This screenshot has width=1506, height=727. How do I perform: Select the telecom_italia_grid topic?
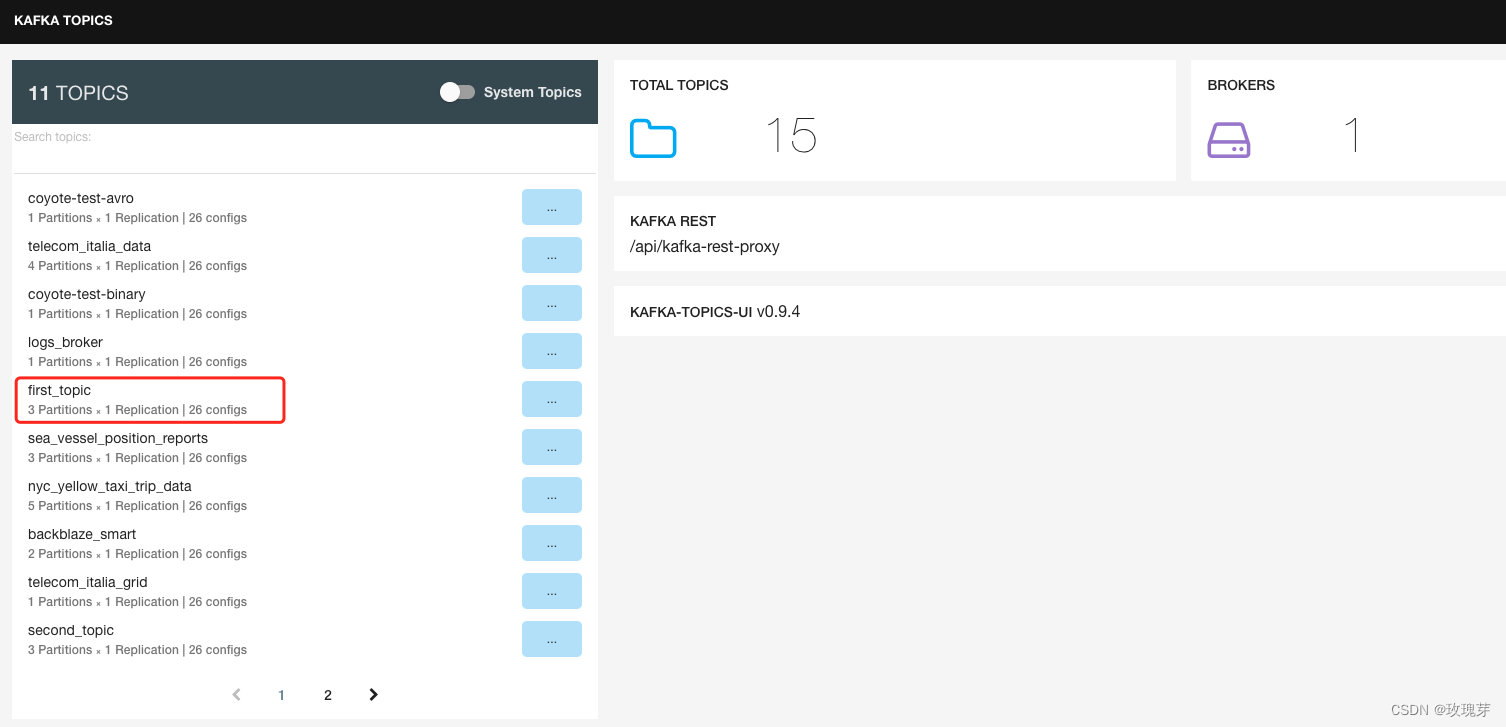tap(88, 582)
